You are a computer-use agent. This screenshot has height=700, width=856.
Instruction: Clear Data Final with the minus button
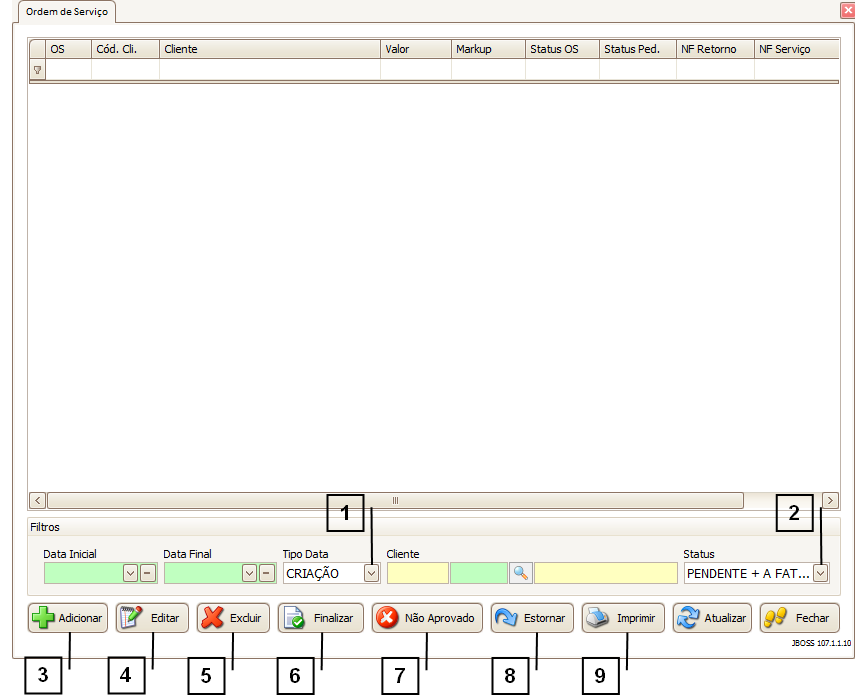(x=267, y=573)
